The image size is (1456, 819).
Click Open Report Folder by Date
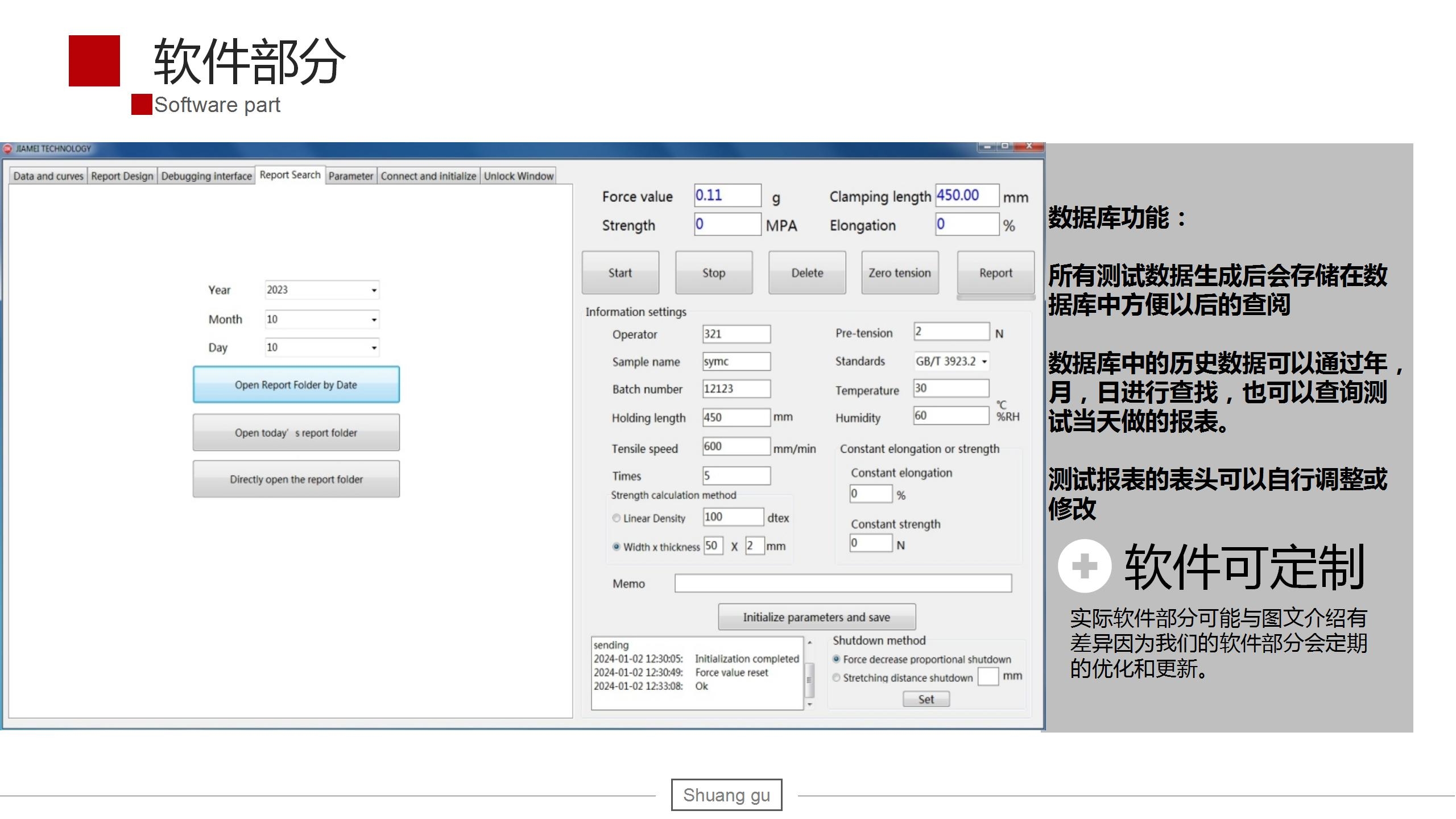296,385
